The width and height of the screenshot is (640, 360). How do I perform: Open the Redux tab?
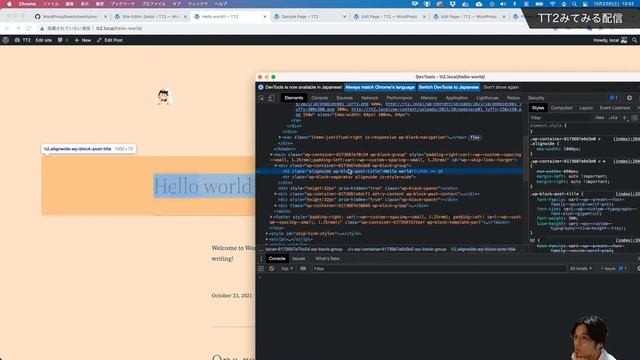point(513,98)
